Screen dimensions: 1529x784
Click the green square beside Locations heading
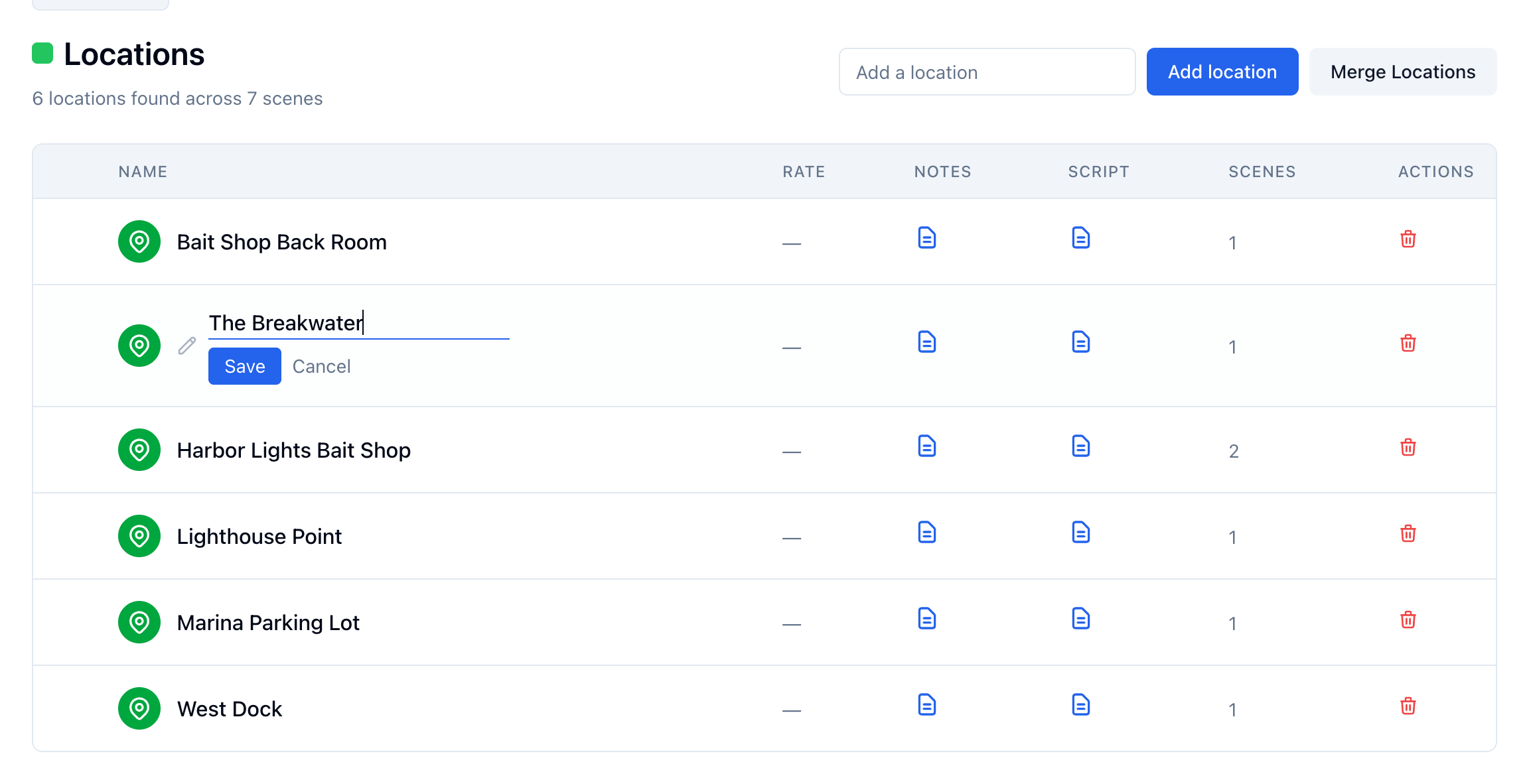pos(42,53)
